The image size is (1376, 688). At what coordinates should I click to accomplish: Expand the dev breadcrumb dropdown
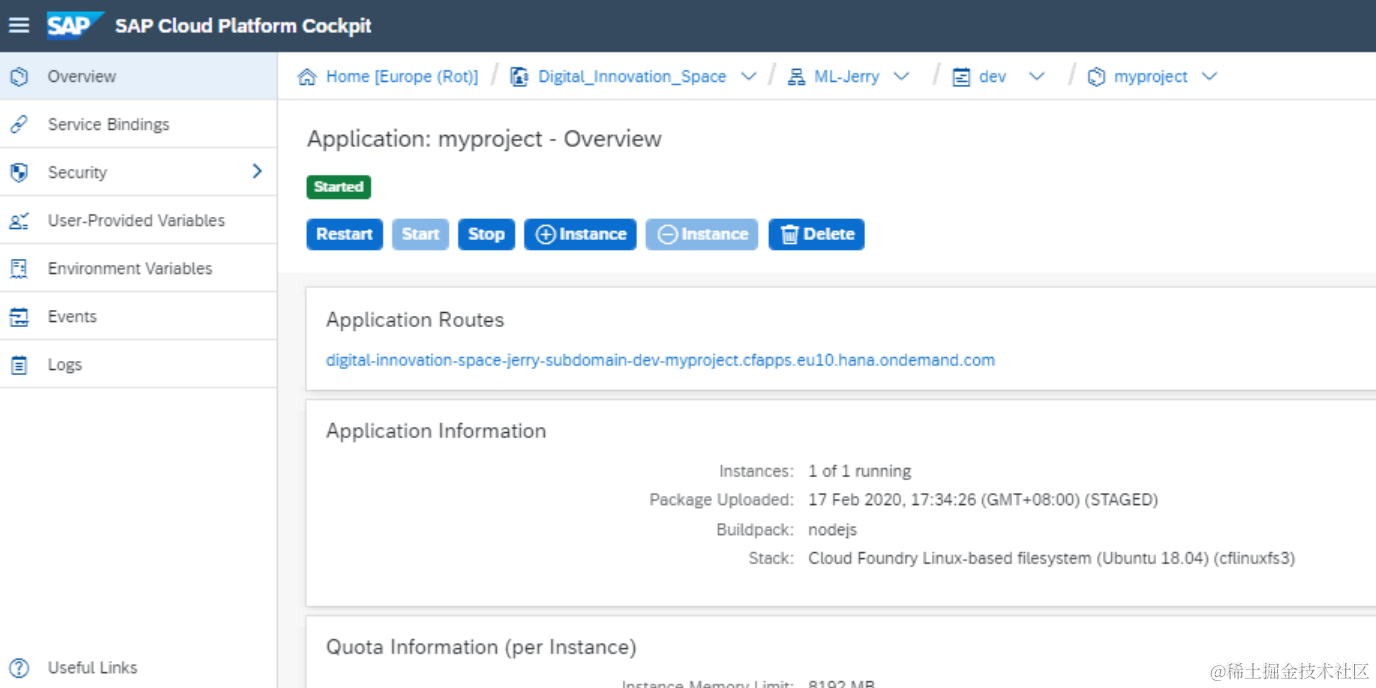1036,77
